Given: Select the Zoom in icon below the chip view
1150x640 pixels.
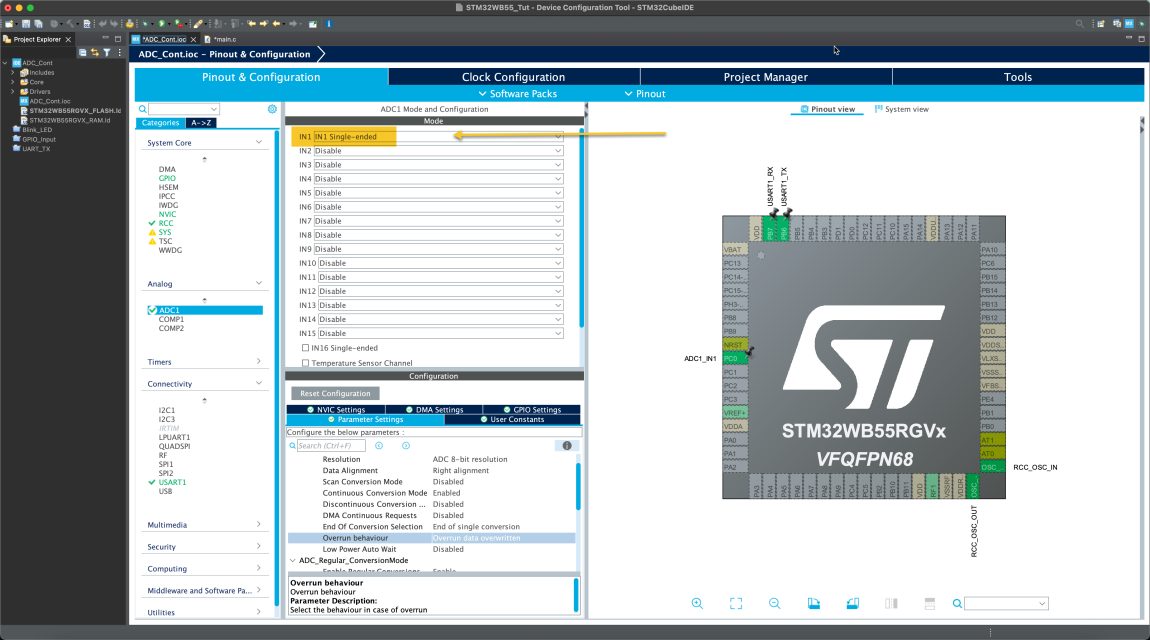Looking at the screenshot, I should [697, 603].
